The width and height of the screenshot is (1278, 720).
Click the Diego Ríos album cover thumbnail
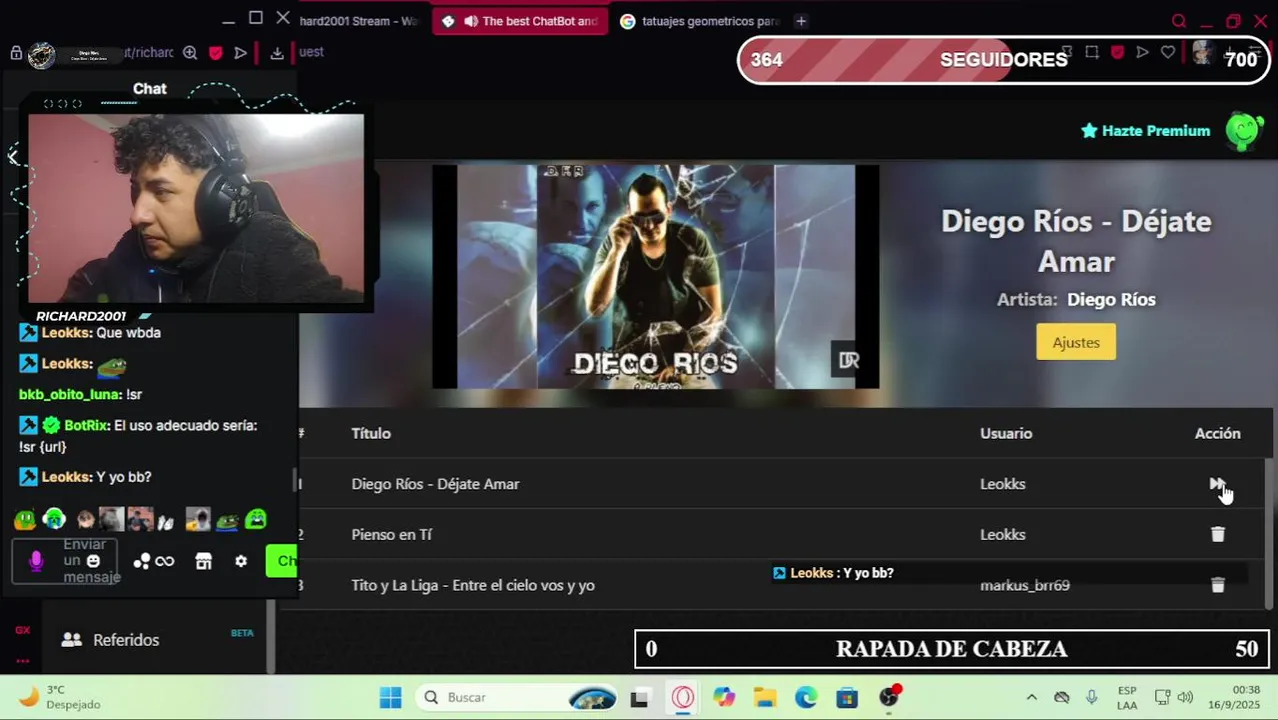click(655, 276)
